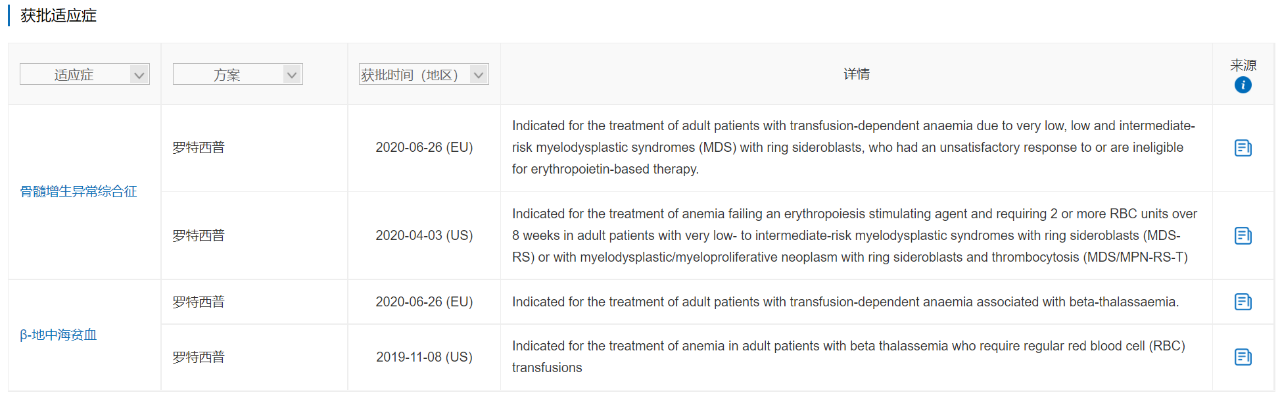Click the dropdown arrow of 方案 filter
Image resolution: width=1280 pixels, height=401 pixels.
(292, 75)
